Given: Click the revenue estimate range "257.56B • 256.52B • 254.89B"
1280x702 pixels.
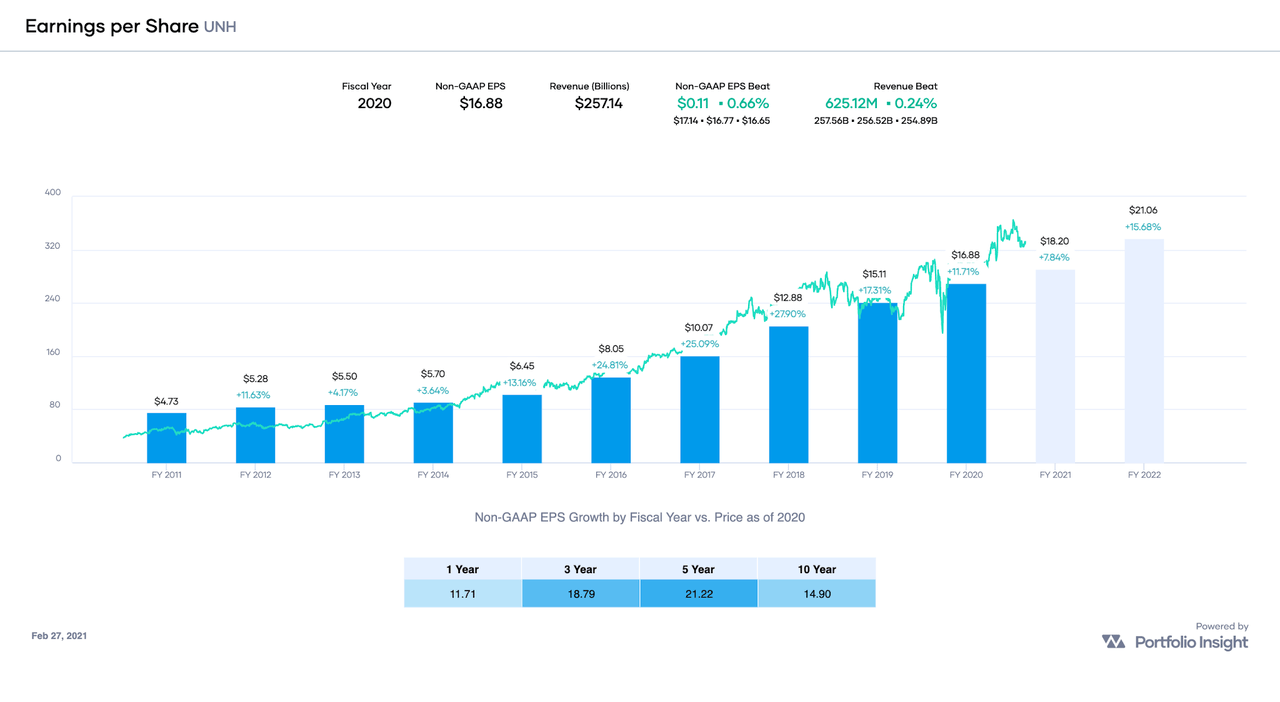Looking at the screenshot, I should click(876, 121).
